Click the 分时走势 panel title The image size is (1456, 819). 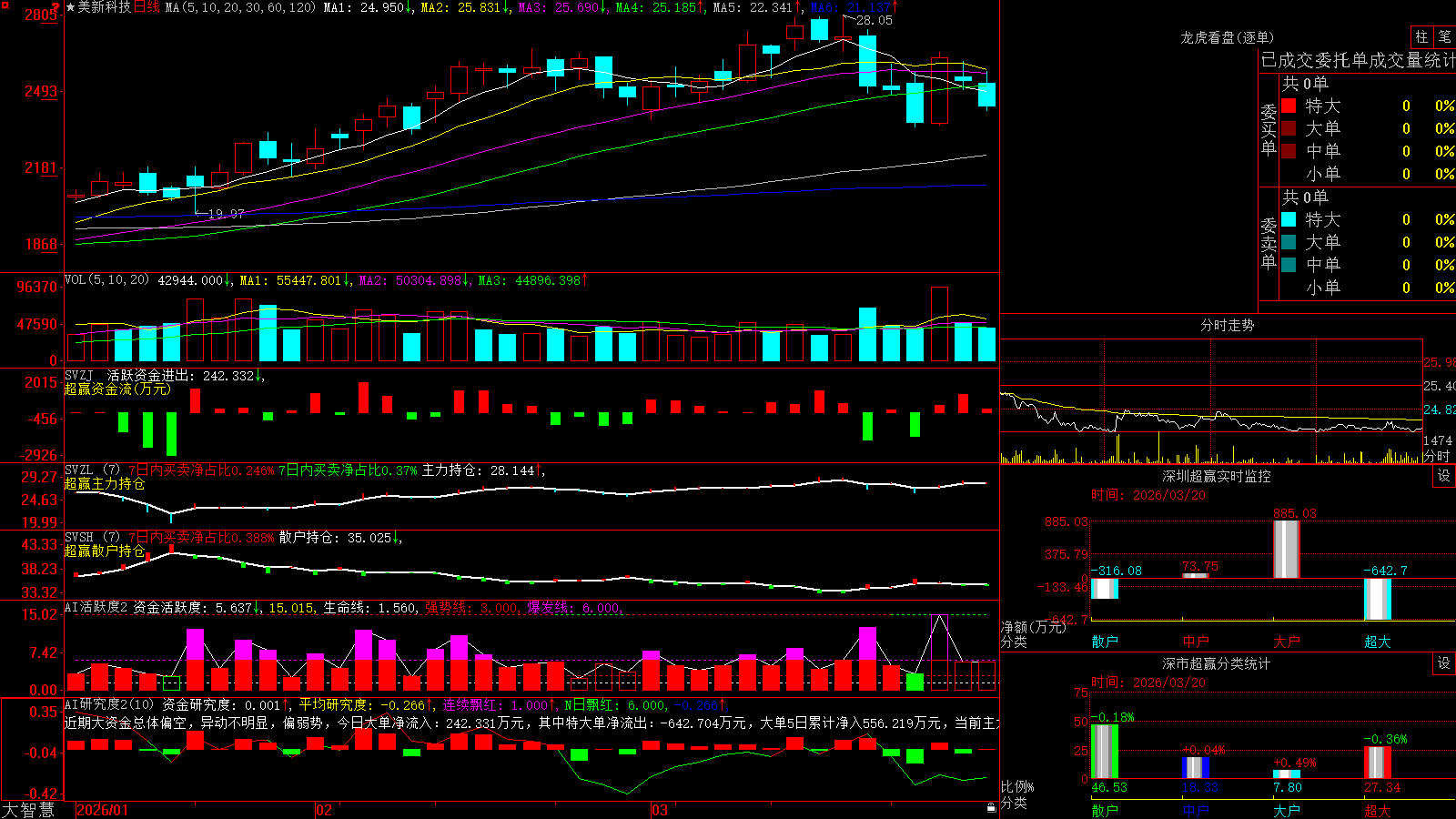click(1227, 325)
